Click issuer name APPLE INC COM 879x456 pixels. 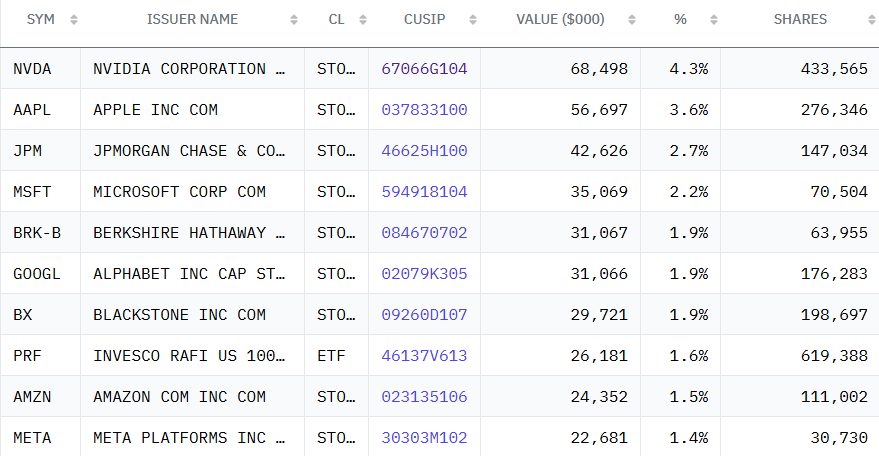(x=155, y=109)
